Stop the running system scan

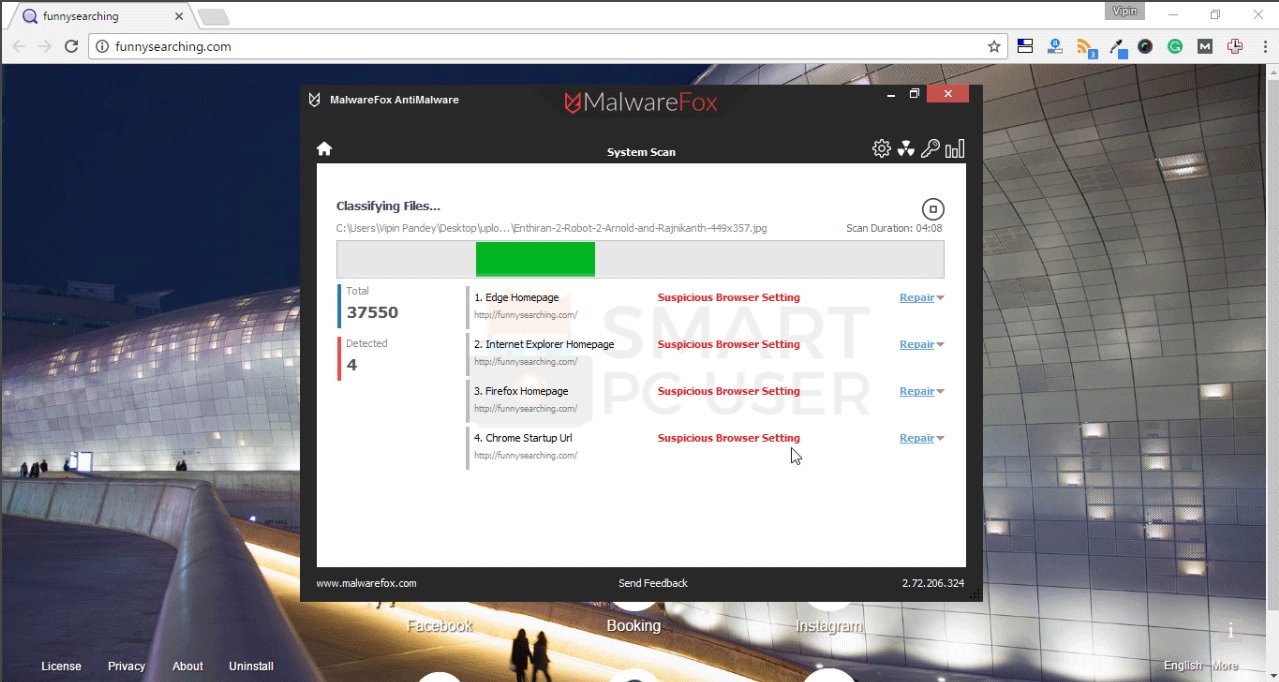(x=932, y=209)
